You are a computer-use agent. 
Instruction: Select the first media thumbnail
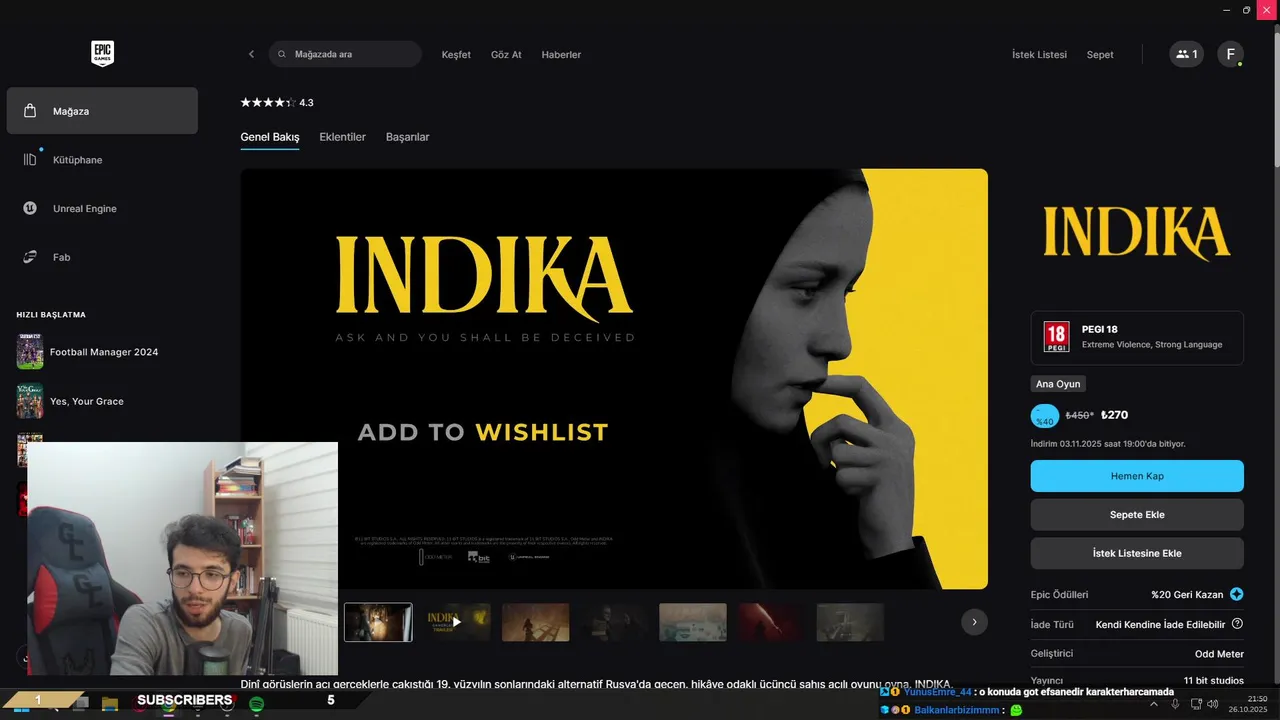coord(378,622)
